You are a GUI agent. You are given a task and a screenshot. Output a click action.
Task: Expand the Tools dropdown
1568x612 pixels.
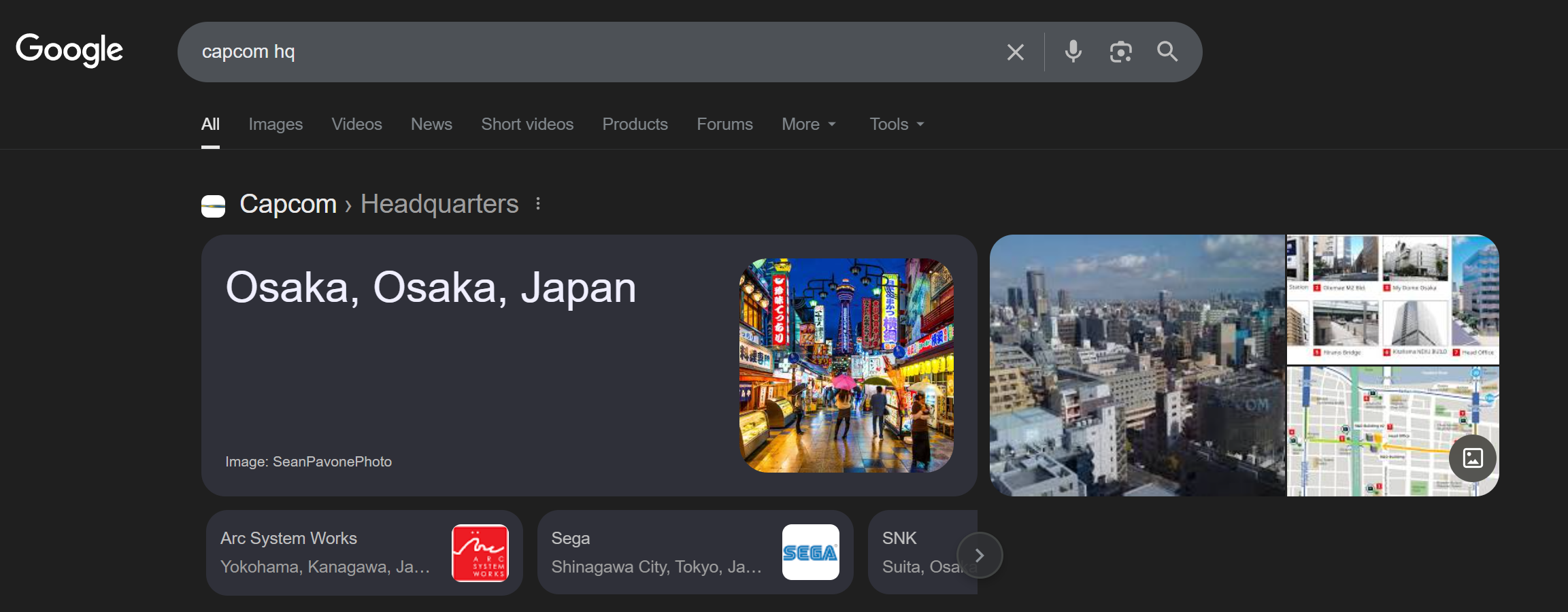click(897, 124)
